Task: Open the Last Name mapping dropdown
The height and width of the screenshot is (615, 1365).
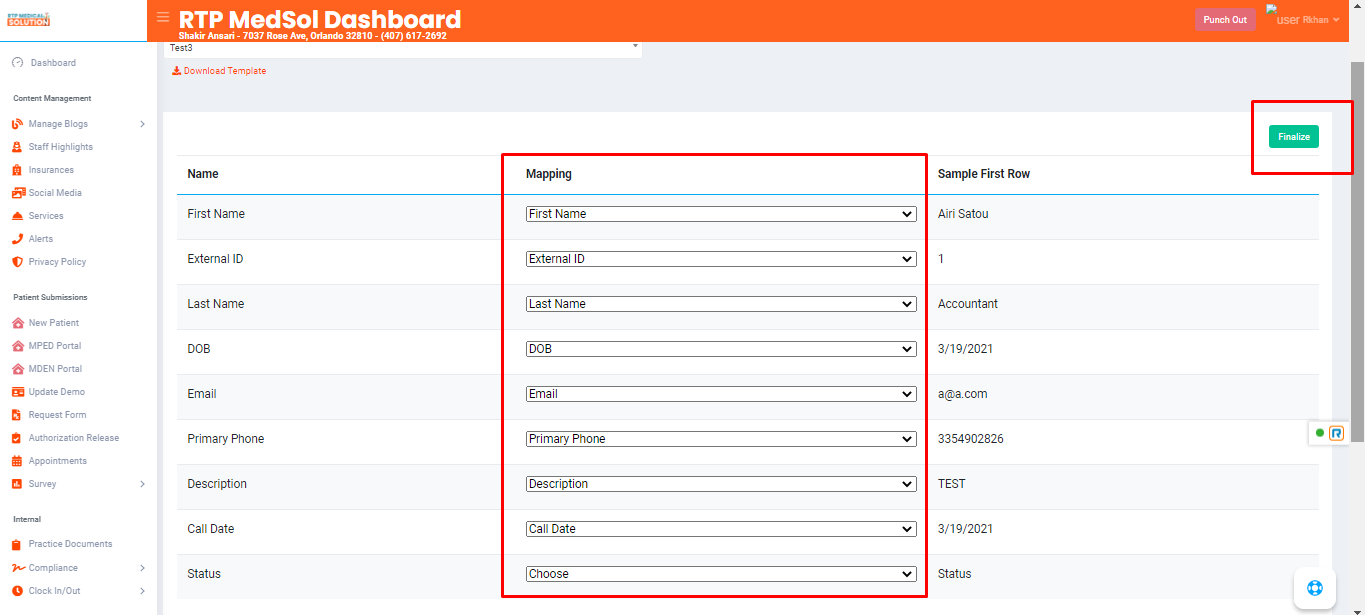Action: point(721,304)
